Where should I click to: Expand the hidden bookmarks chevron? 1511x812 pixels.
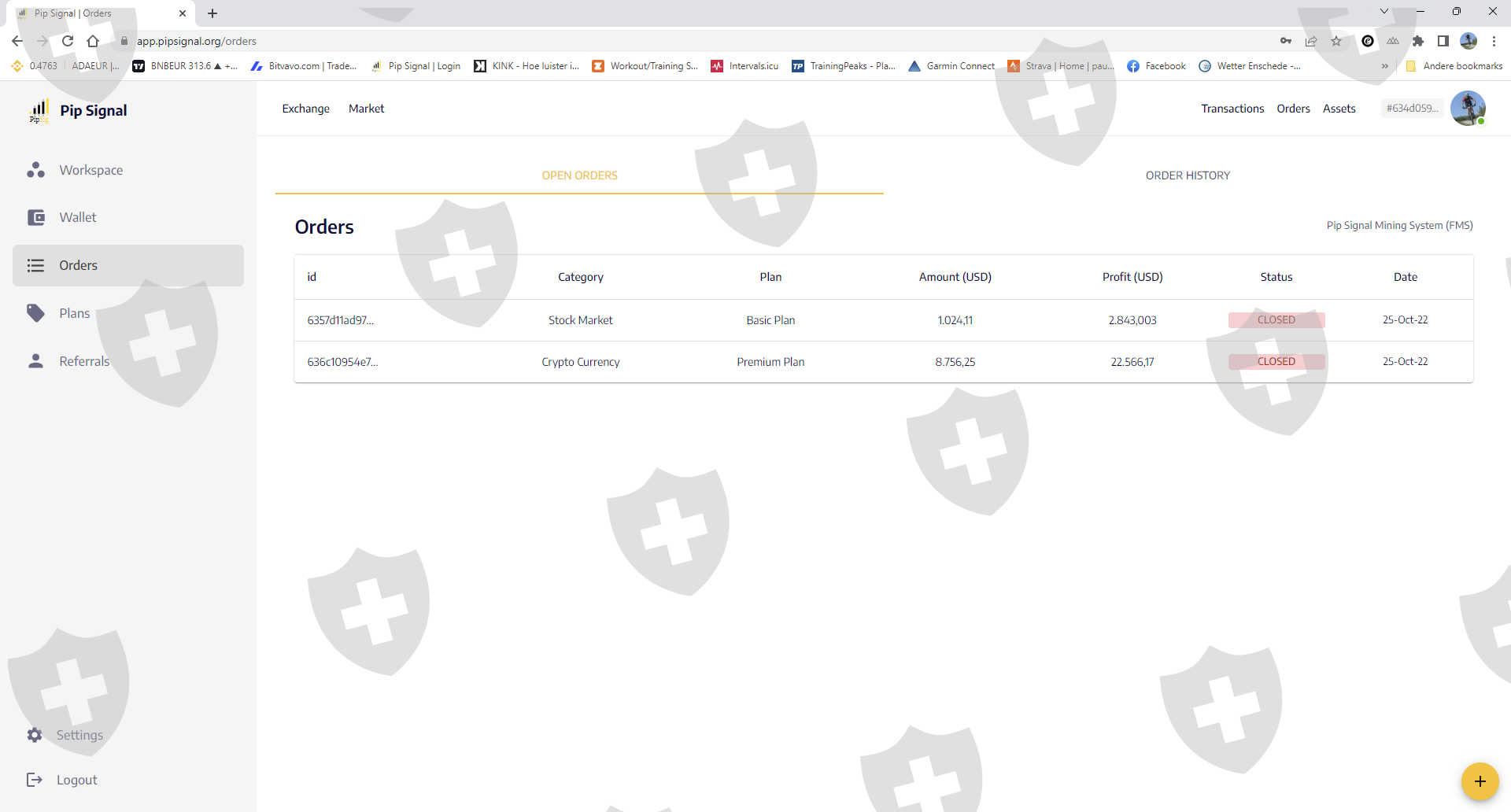click(x=1384, y=66)
